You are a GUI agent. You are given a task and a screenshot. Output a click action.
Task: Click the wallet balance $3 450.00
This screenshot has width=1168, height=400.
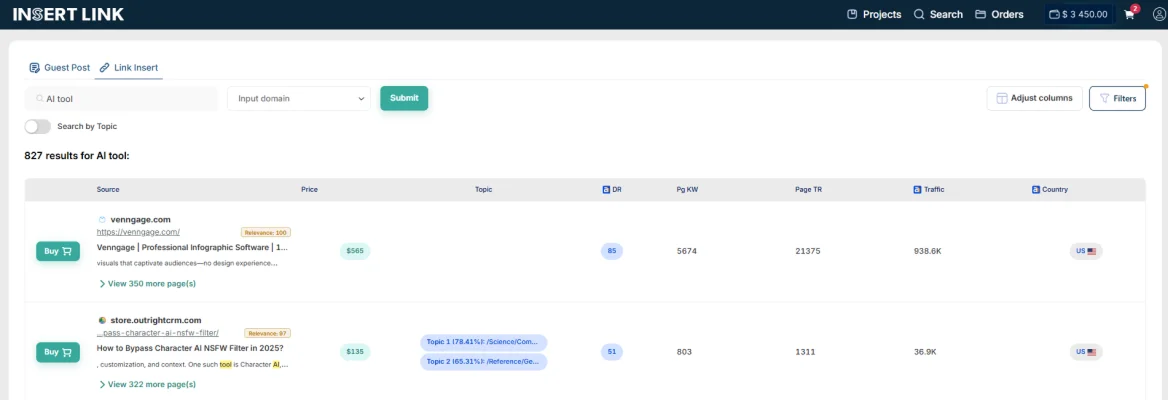point(1078,15)
